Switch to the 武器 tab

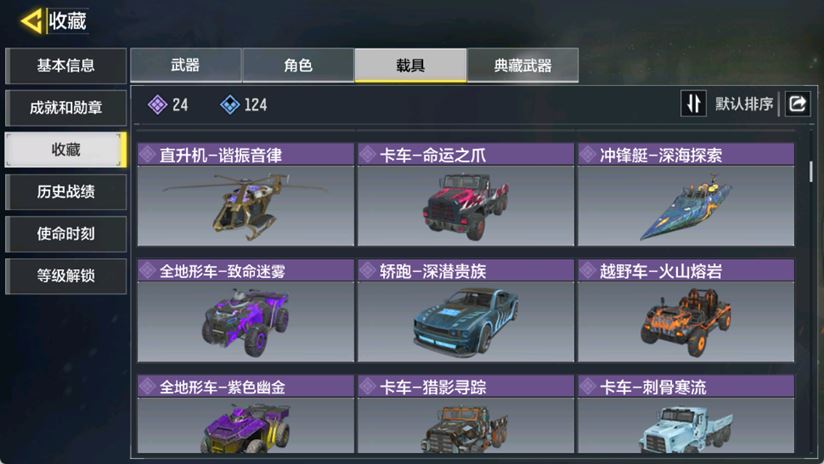(186, 65)
